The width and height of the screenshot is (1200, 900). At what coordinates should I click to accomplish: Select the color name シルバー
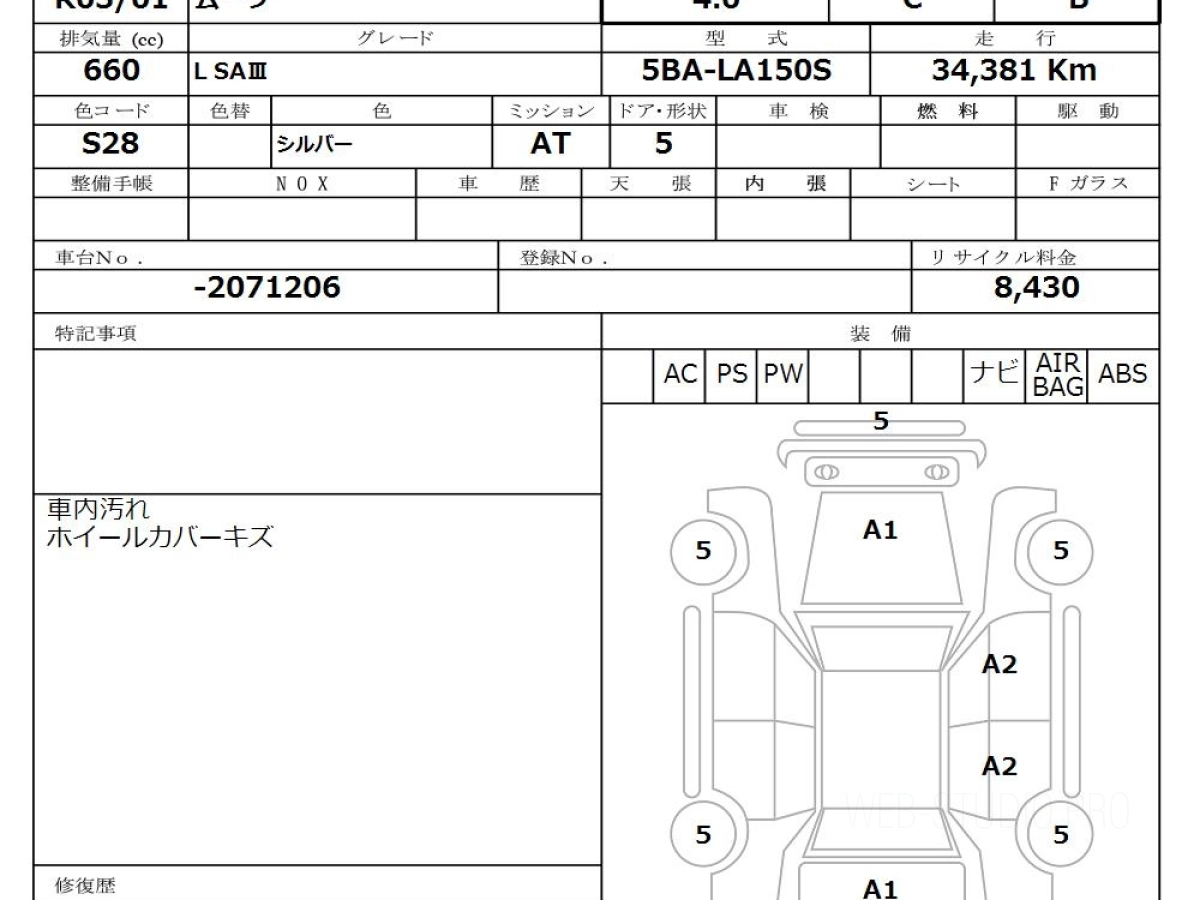[x=315, y=145]
